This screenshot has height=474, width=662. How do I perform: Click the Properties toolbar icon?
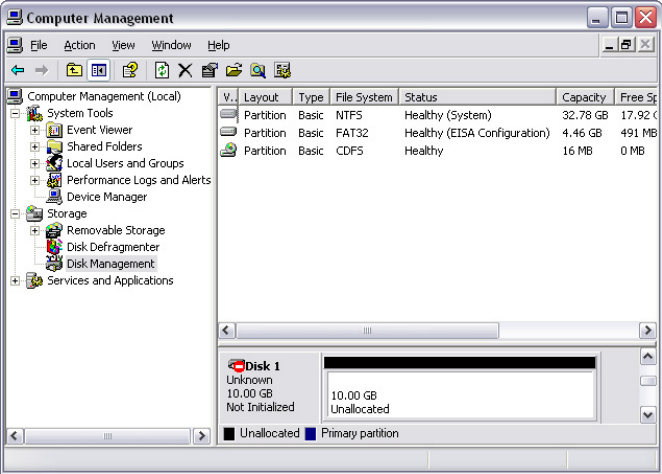pos(209,70)
